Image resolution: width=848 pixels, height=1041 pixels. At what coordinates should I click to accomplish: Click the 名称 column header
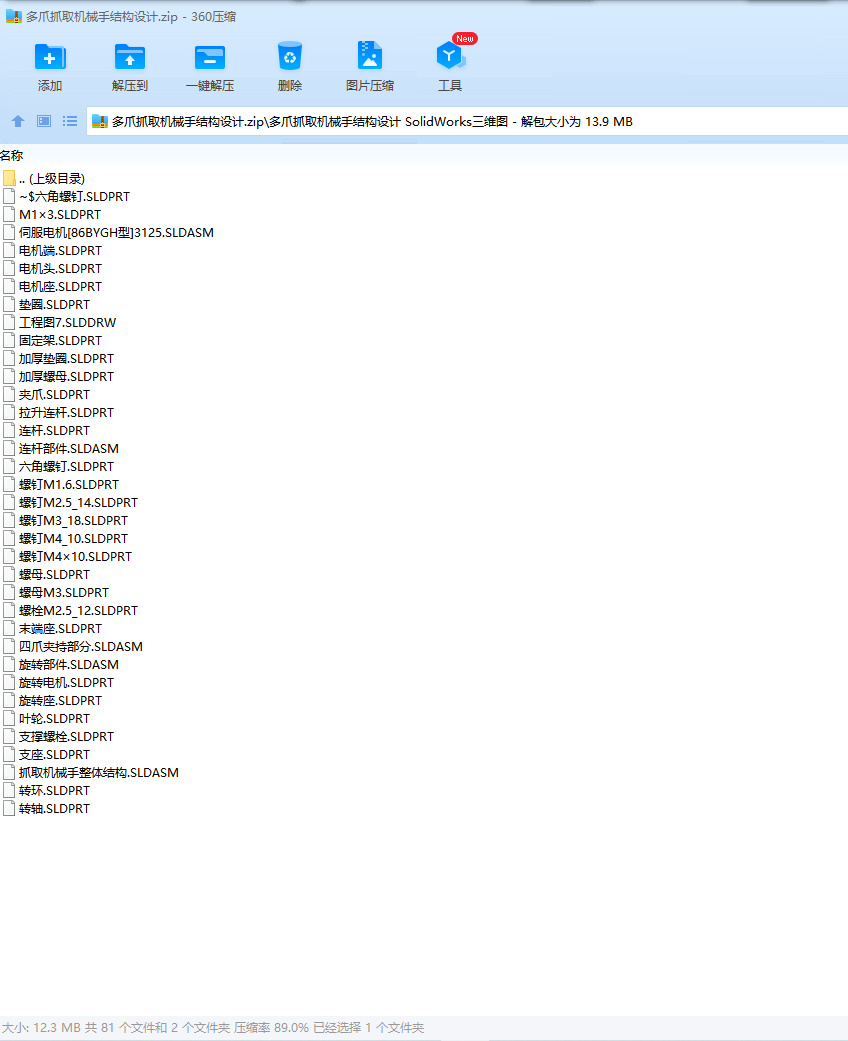tap(12, 155)
